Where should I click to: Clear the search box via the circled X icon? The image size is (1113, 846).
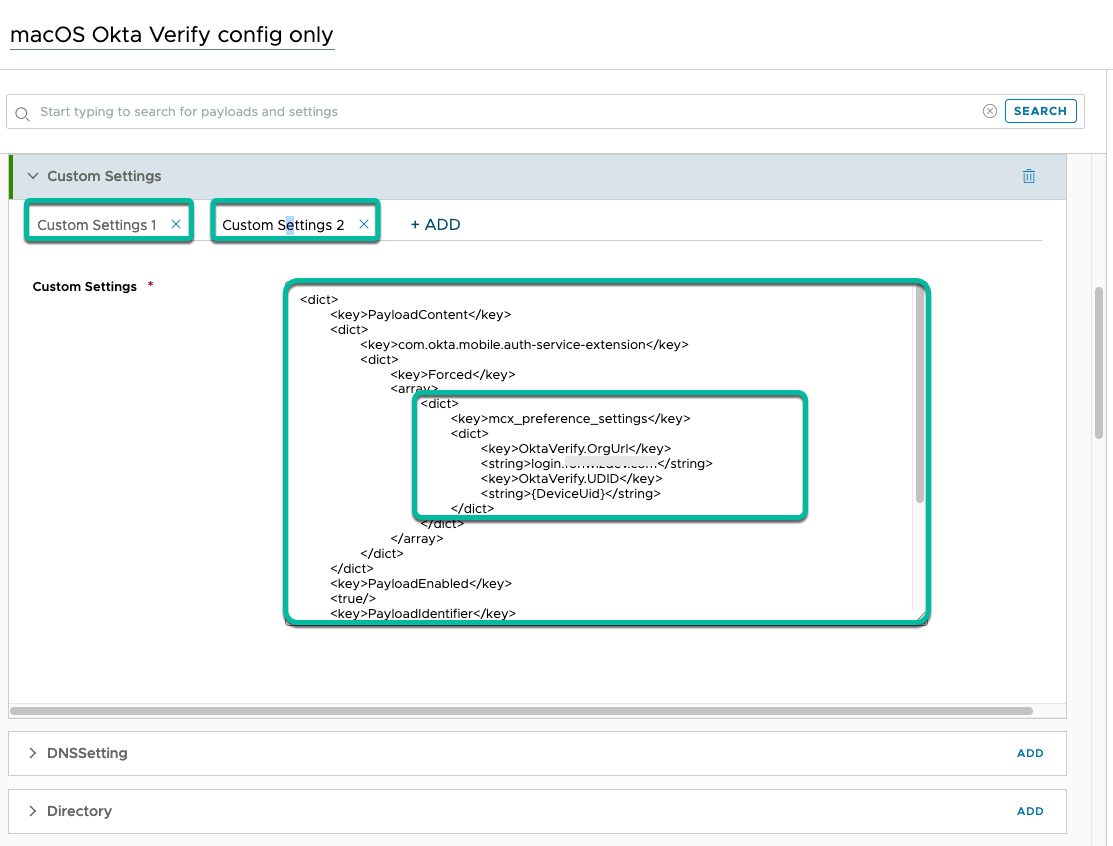click(989, 111)
